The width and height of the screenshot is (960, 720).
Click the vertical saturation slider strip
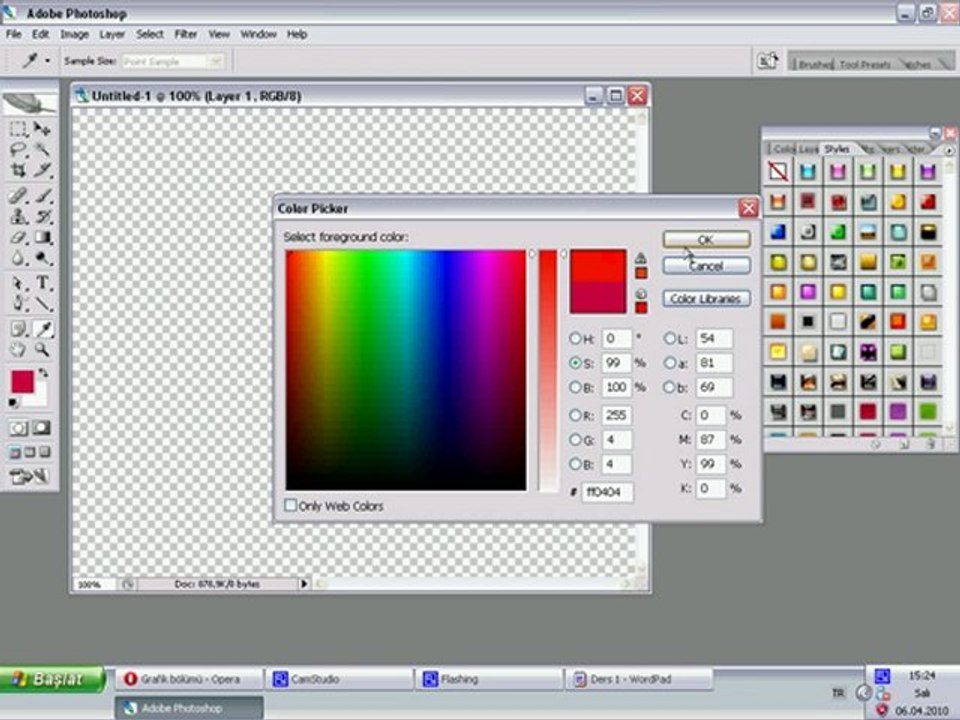(x=548, y=370)
